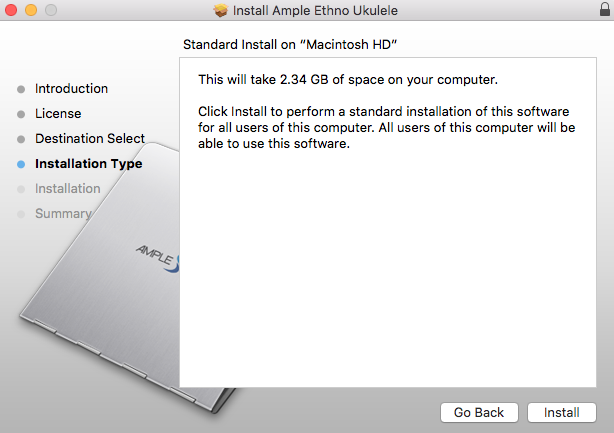Click the 2.34 GB space requirement text

(348, 79)
